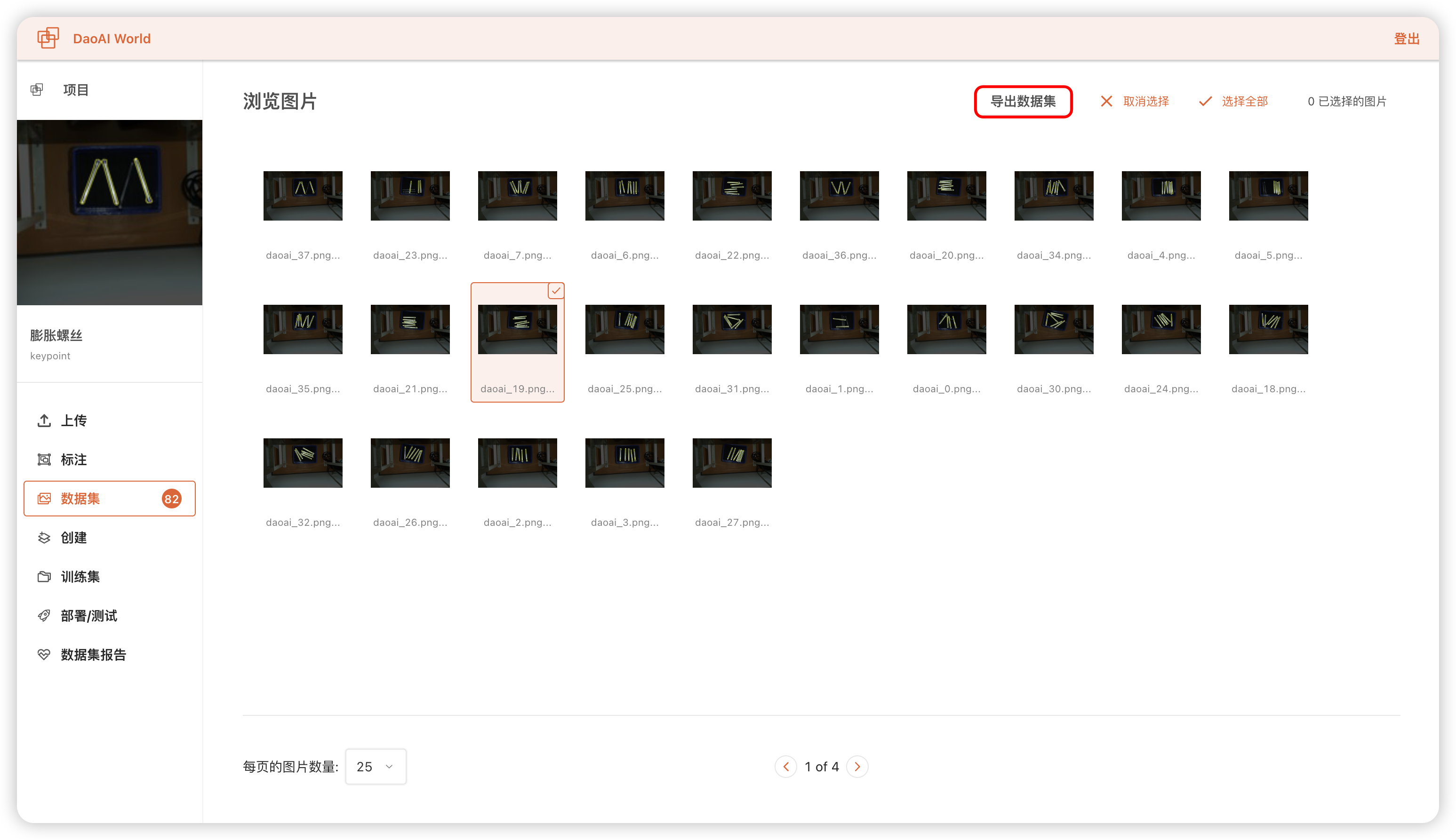Click the X icon of 取消选择
1456x840 pixels.
point(1106,101)
